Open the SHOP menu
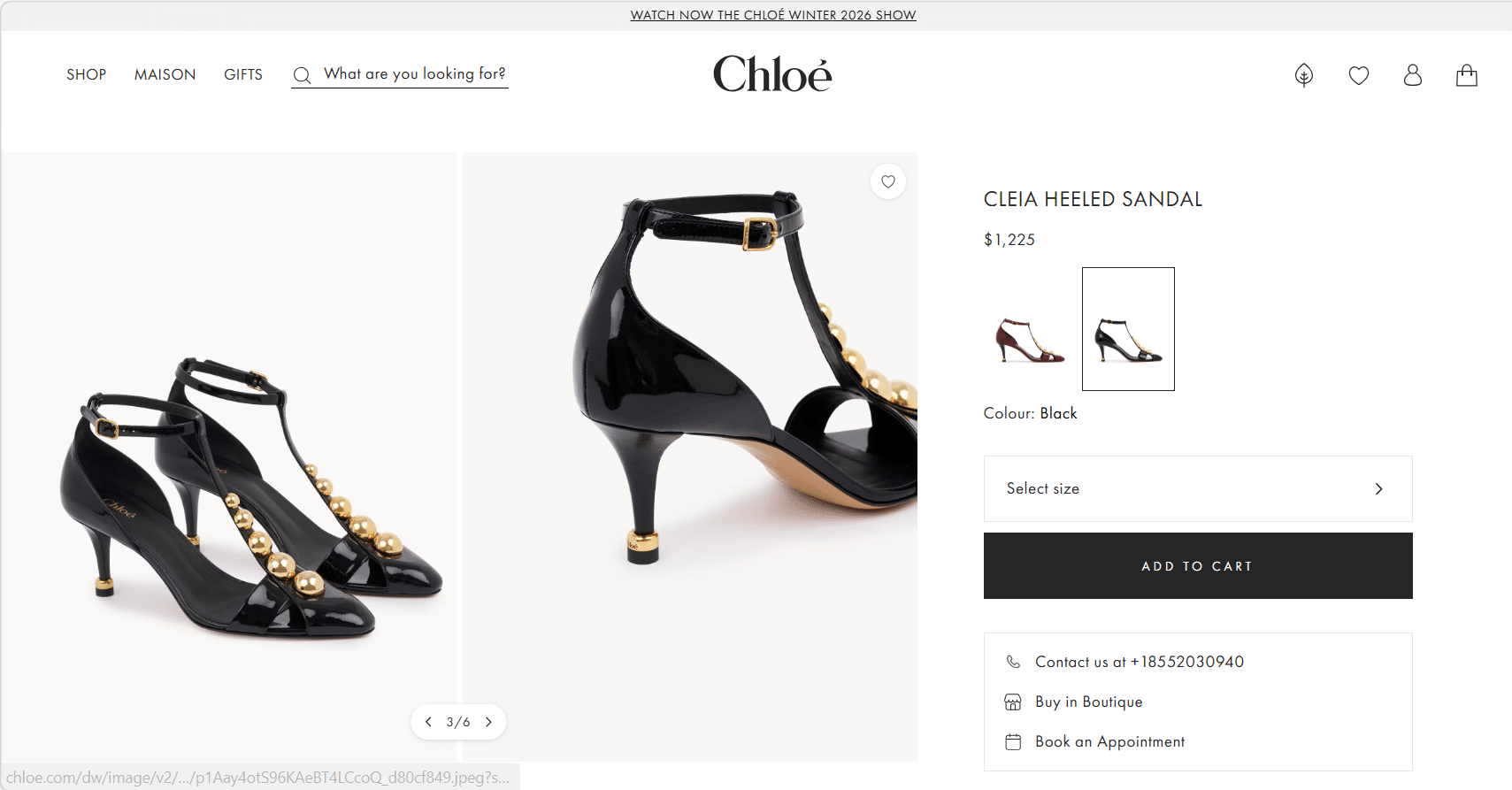The width and height of the screenshot is (1512, 790). tap(86, 75)
